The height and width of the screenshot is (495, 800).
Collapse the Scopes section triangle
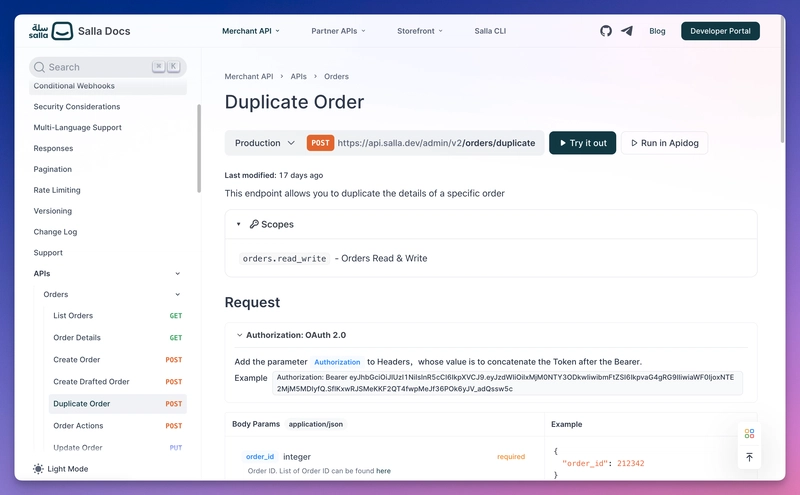(238, 224)
